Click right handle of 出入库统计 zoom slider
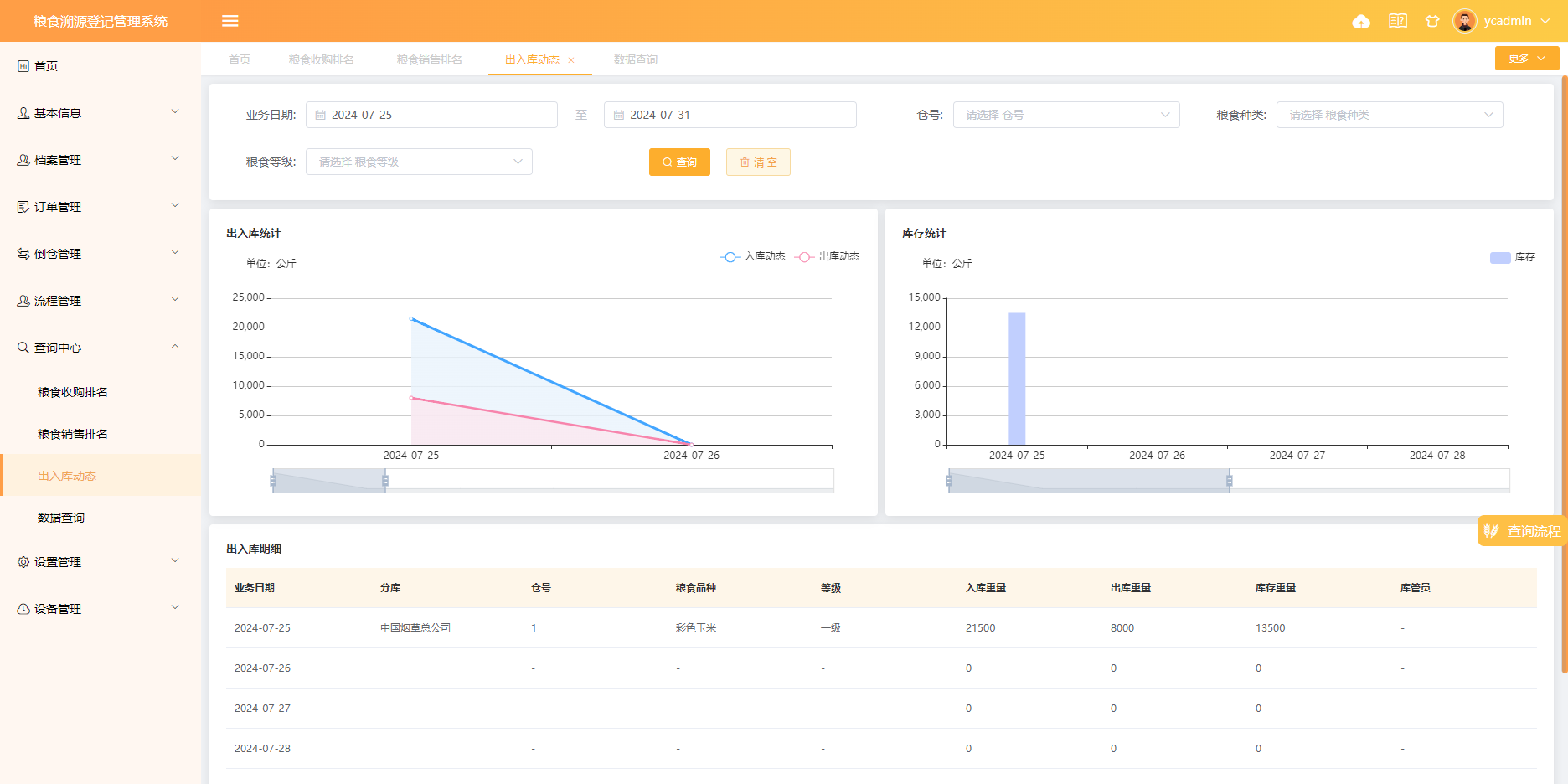1568x784 pixels. [x=385, y=481]
